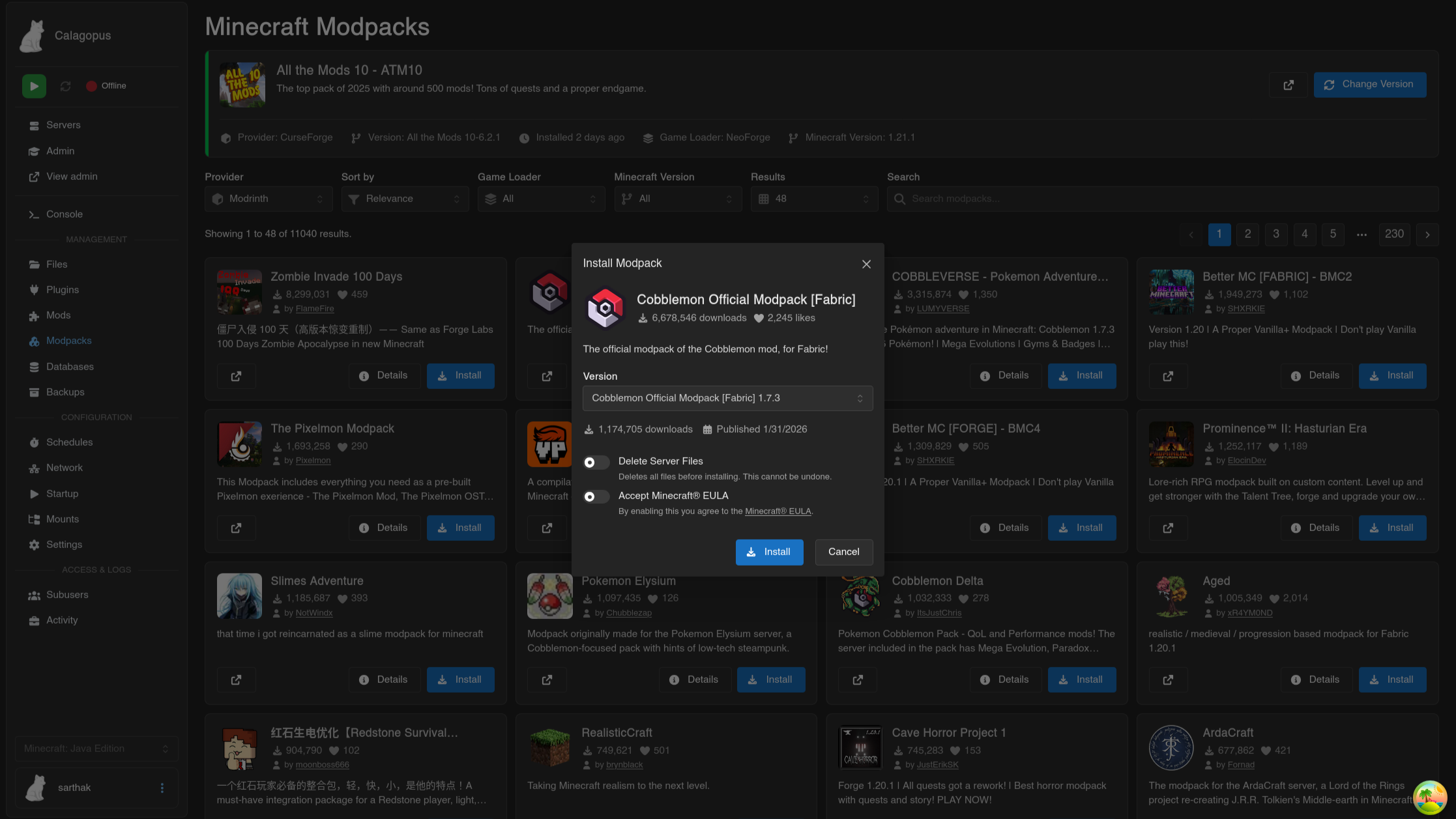Open the Provider dropdown set to Modrinth
The width and height of the screenshot is (1456, 819).
tap(269, 199)
